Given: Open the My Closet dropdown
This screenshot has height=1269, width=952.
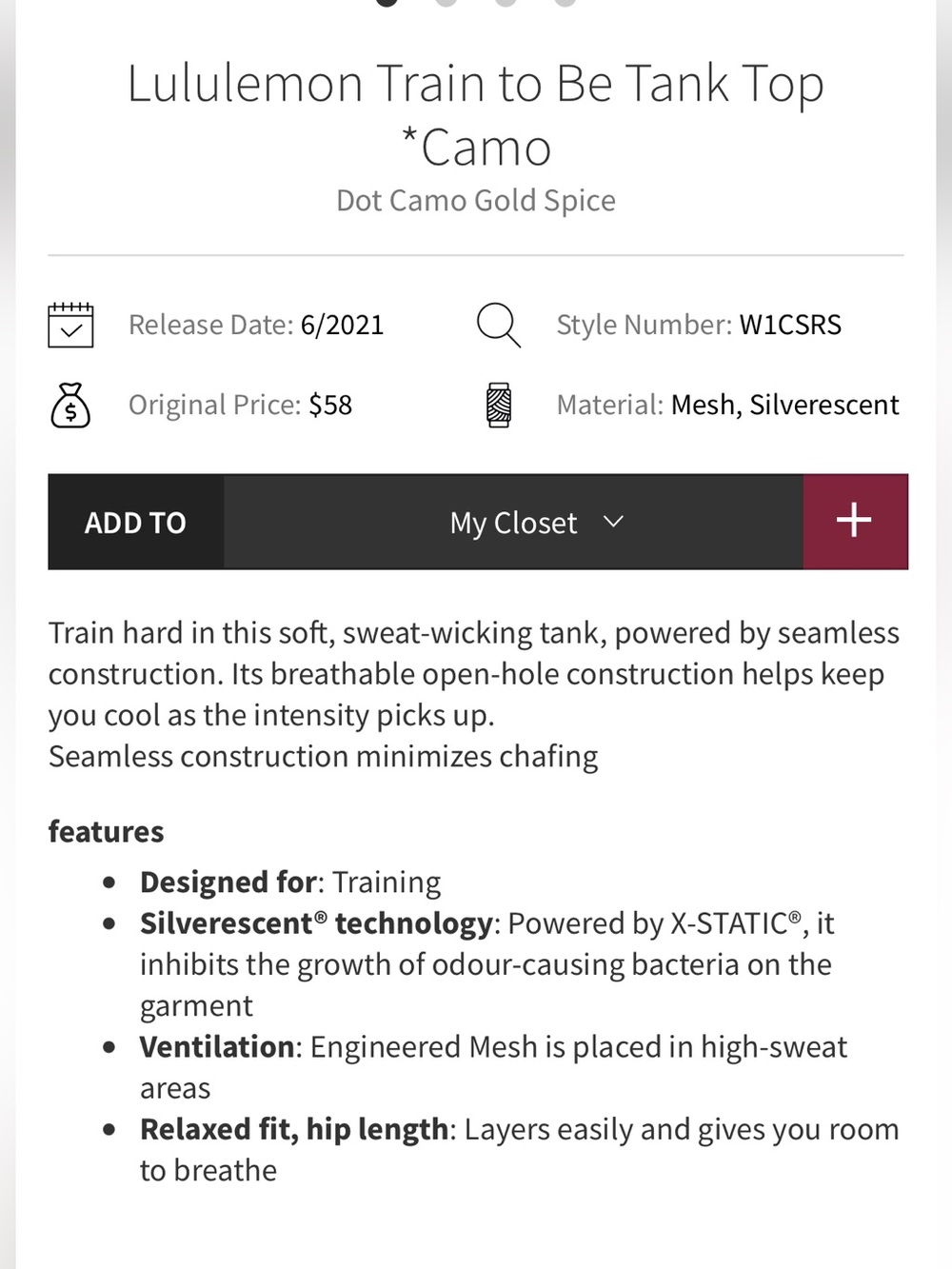Looking at the screenshot, I should [x=514, y=522].
